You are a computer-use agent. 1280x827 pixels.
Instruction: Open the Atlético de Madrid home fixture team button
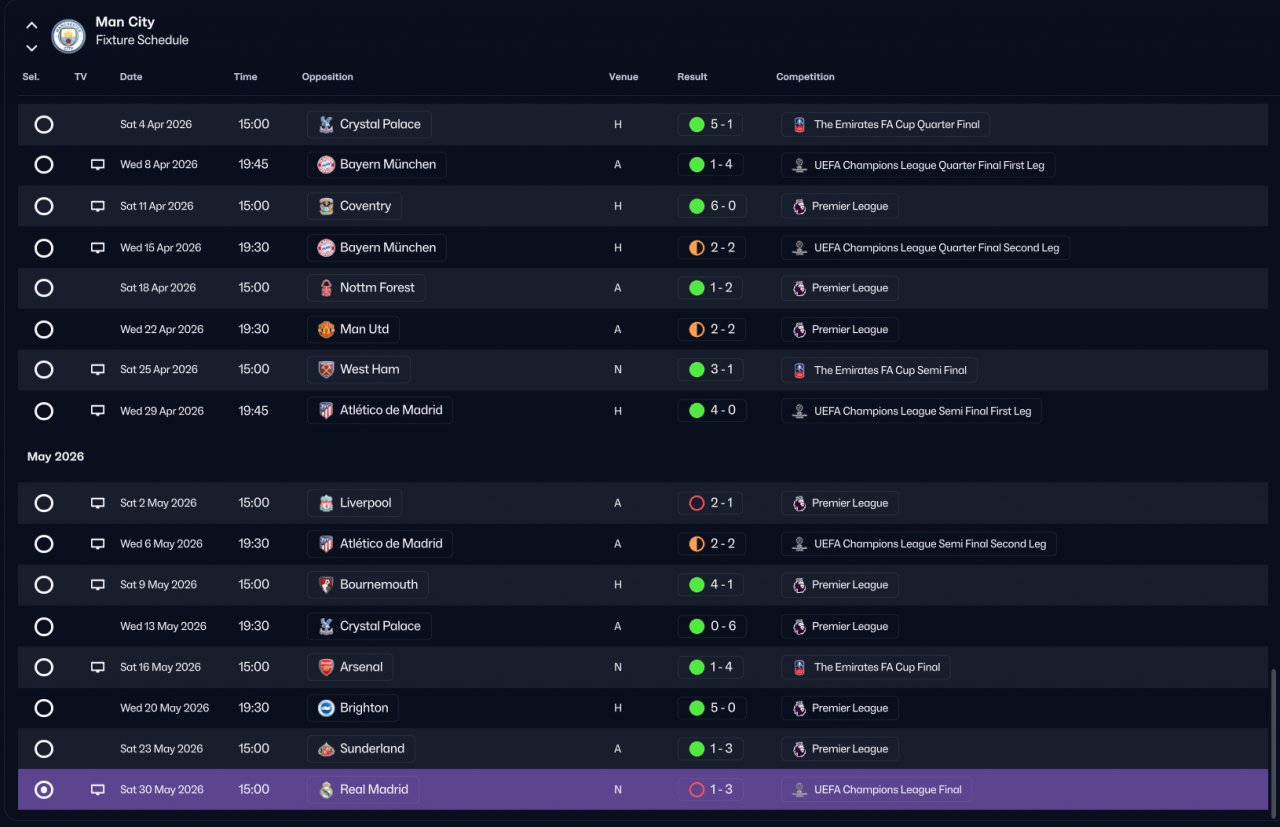(380, 411)
